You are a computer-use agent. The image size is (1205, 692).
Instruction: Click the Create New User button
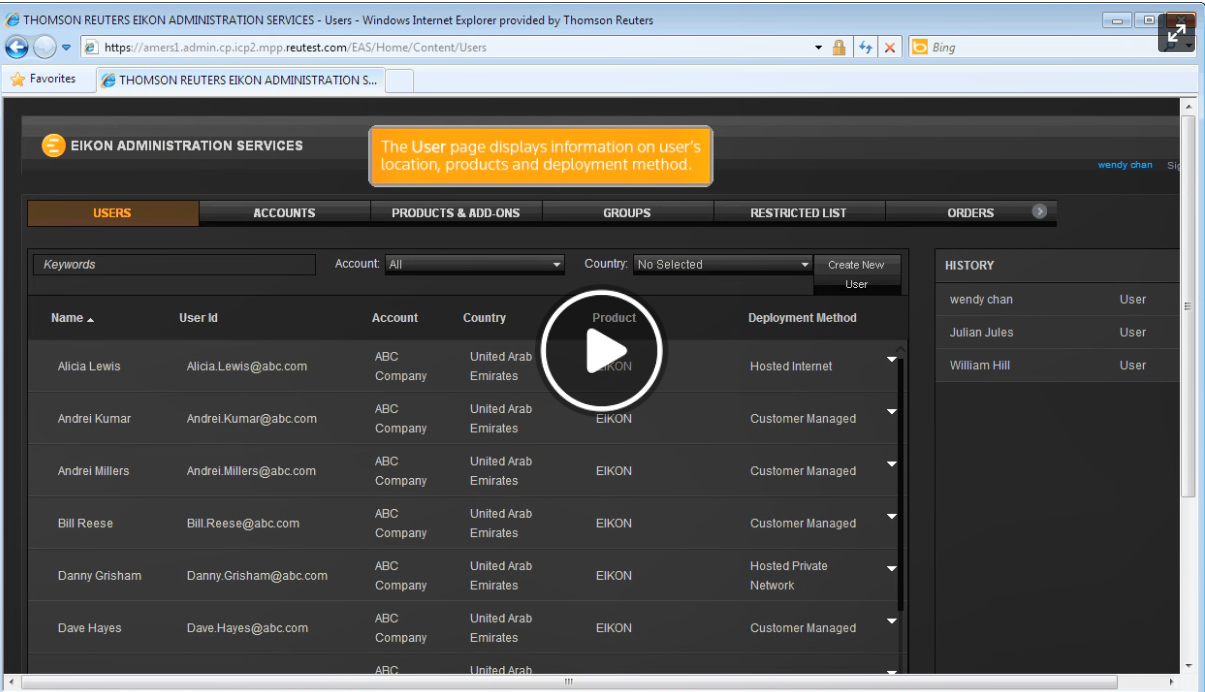point(857,275)
